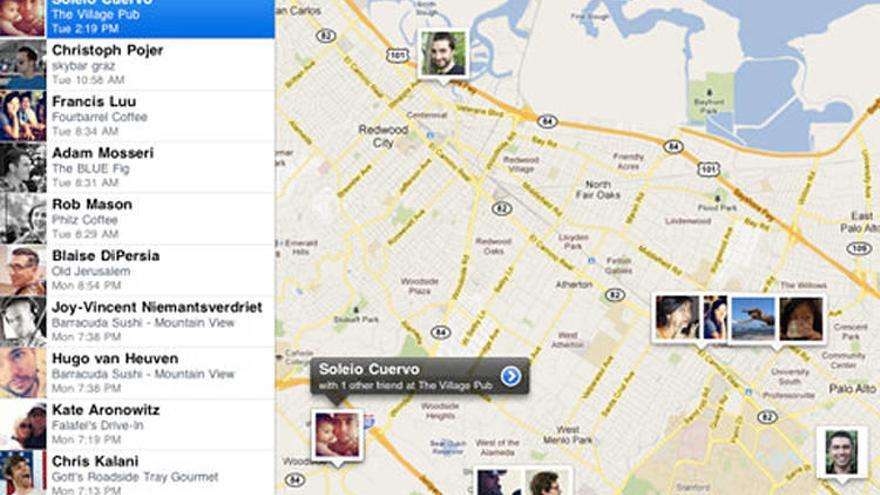Select Rob Mason at Philz Coffee
Viewport: 880px width, 495px height.
138,219
